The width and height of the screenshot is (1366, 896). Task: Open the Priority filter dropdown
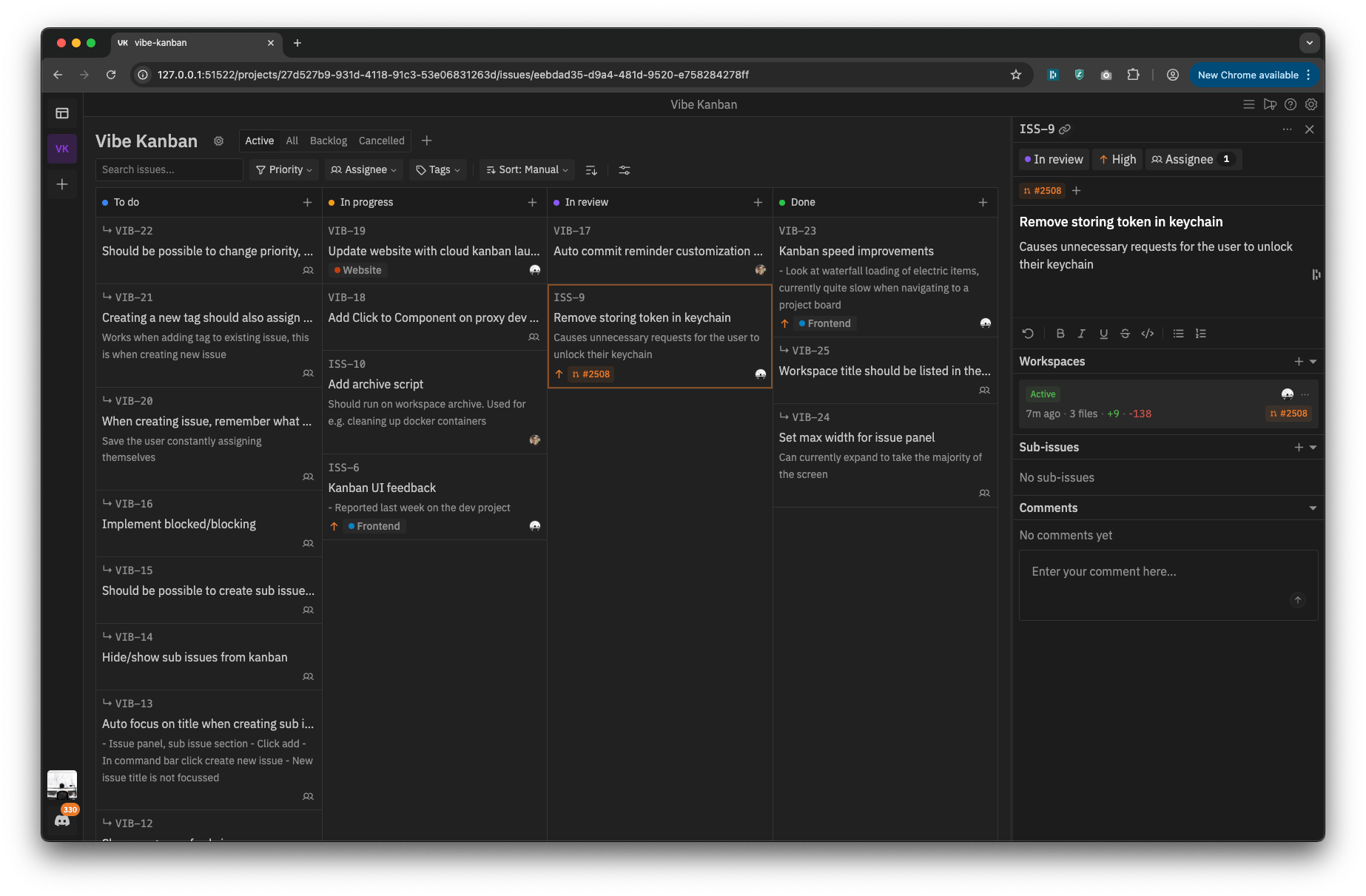click(x=283, y=170)
